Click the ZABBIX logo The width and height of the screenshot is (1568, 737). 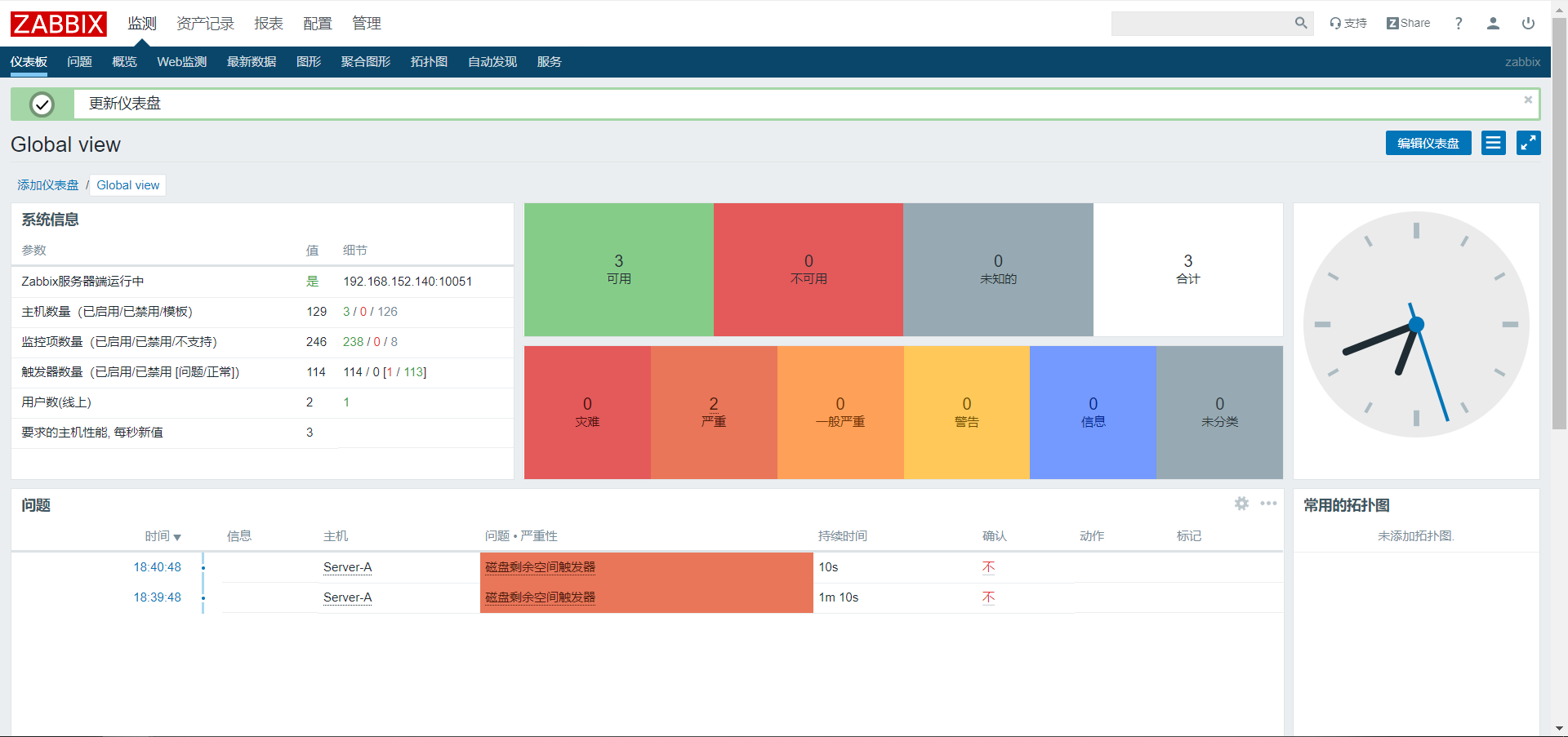point(58,24)
